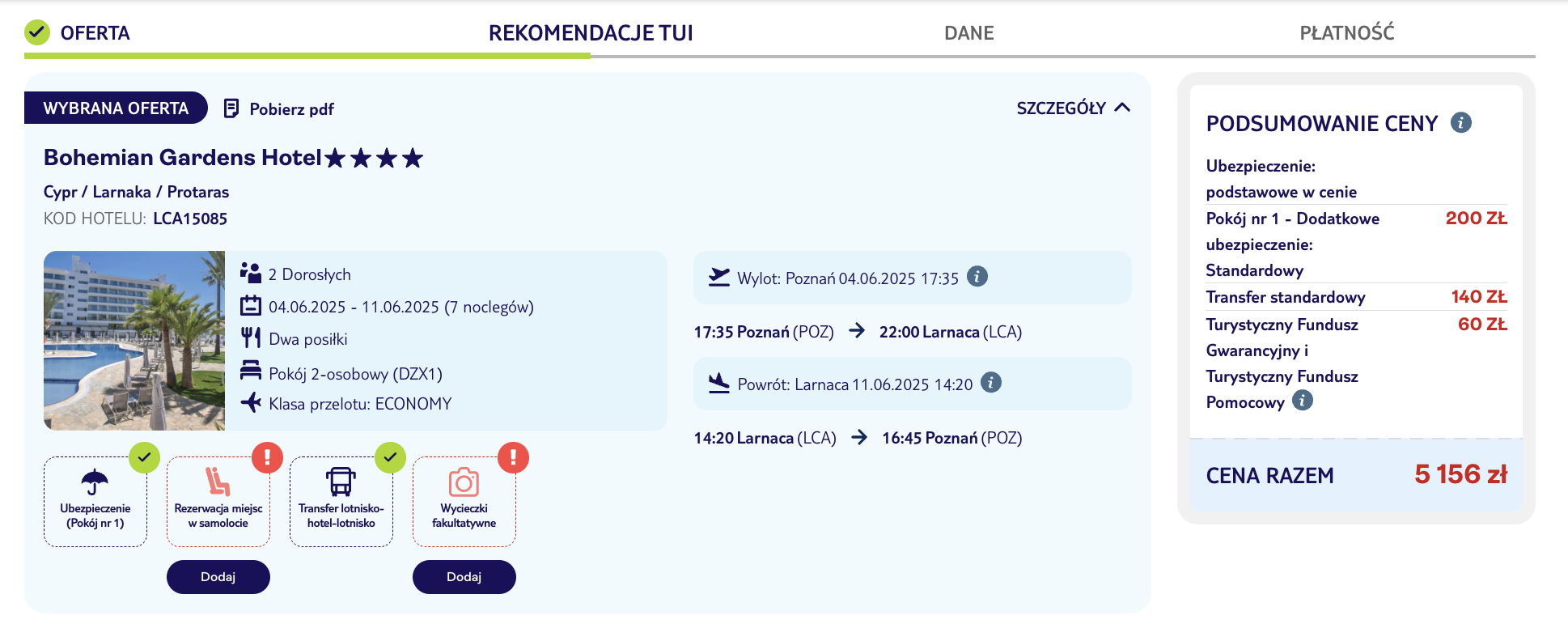Toggle green checkmark on Ubezpieczenie tile
This screenshot has height=641, width=1568.
pos(144,457)
